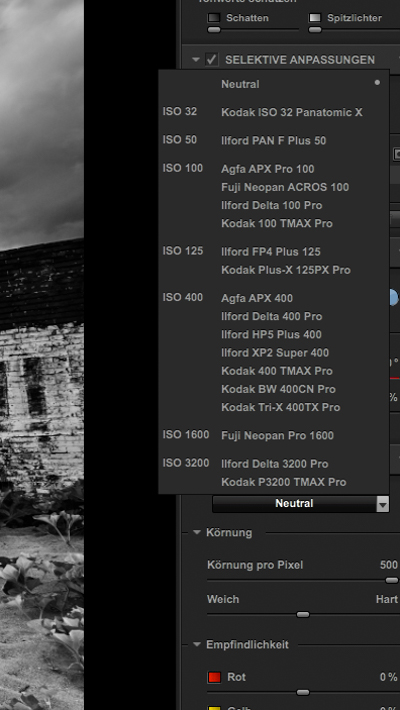
Task: Choose Kodak 400 TMAX Pro
Action: click(x=277, y=371)
